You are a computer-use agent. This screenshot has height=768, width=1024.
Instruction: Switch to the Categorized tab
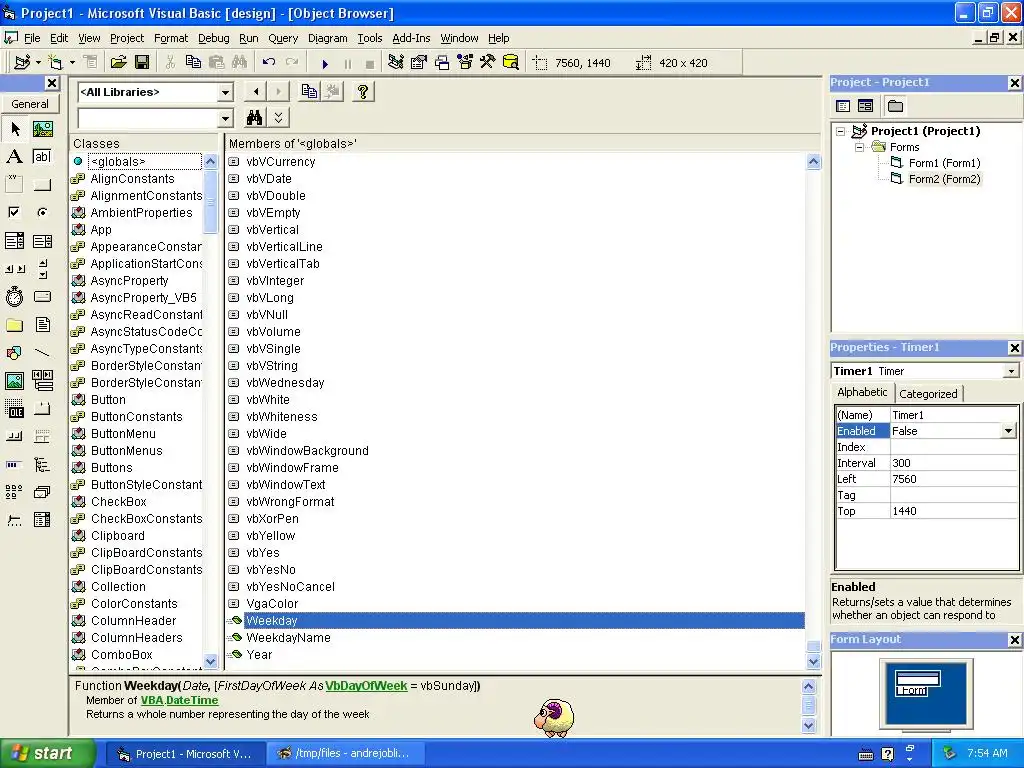[x=928, y=394]
